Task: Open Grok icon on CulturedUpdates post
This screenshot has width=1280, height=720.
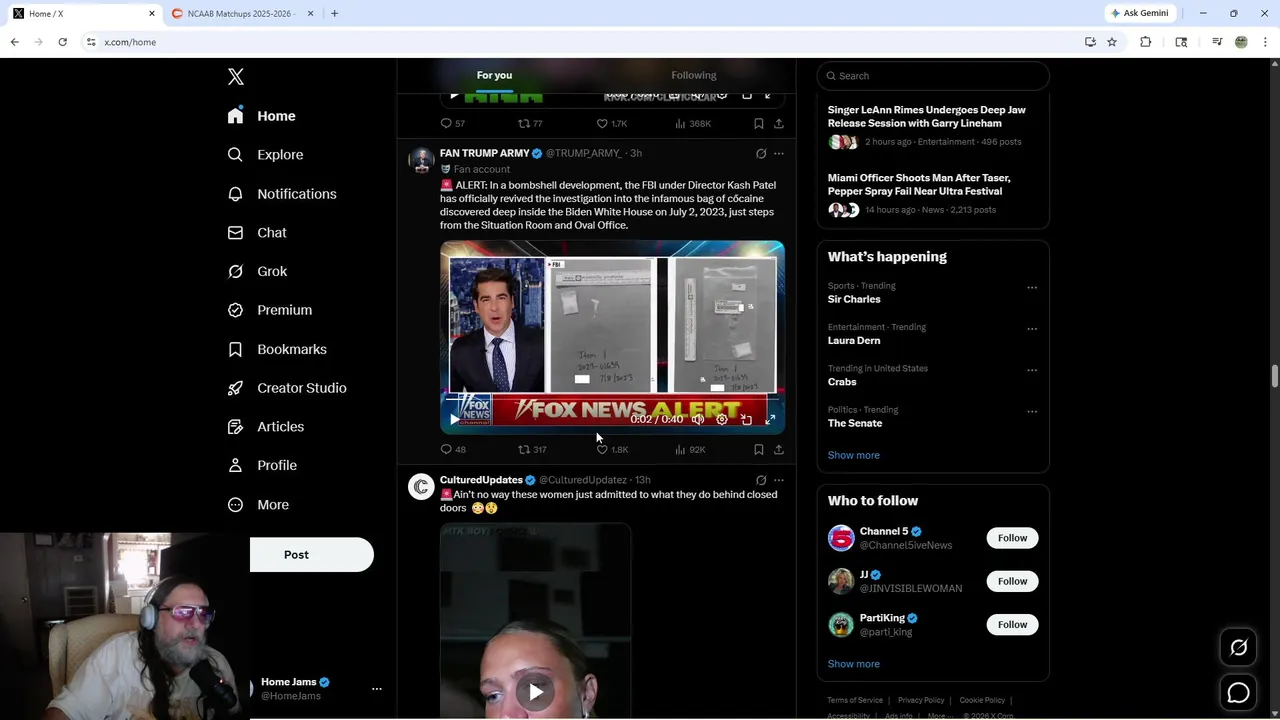Action: tap(761, 480)
